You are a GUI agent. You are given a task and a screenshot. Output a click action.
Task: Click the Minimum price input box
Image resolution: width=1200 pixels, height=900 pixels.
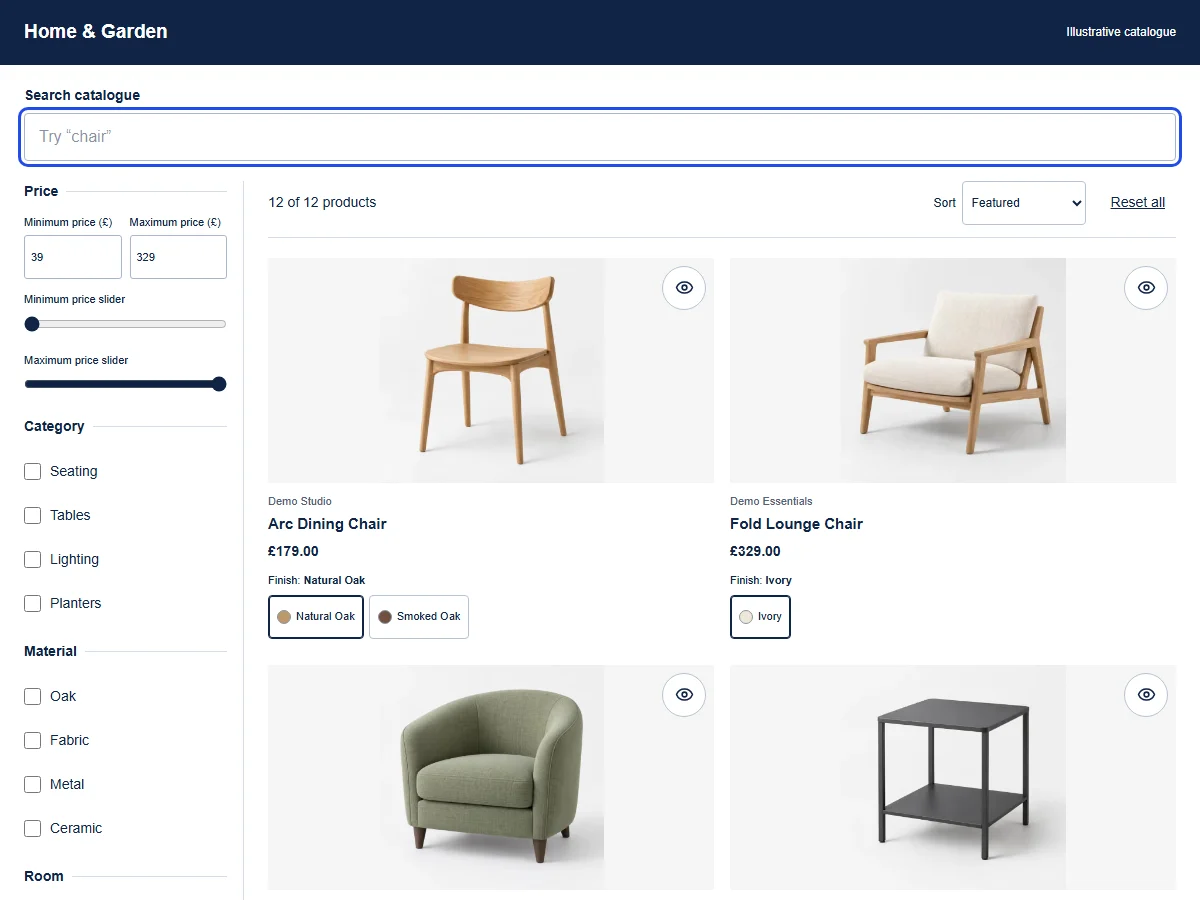[73, 257]
